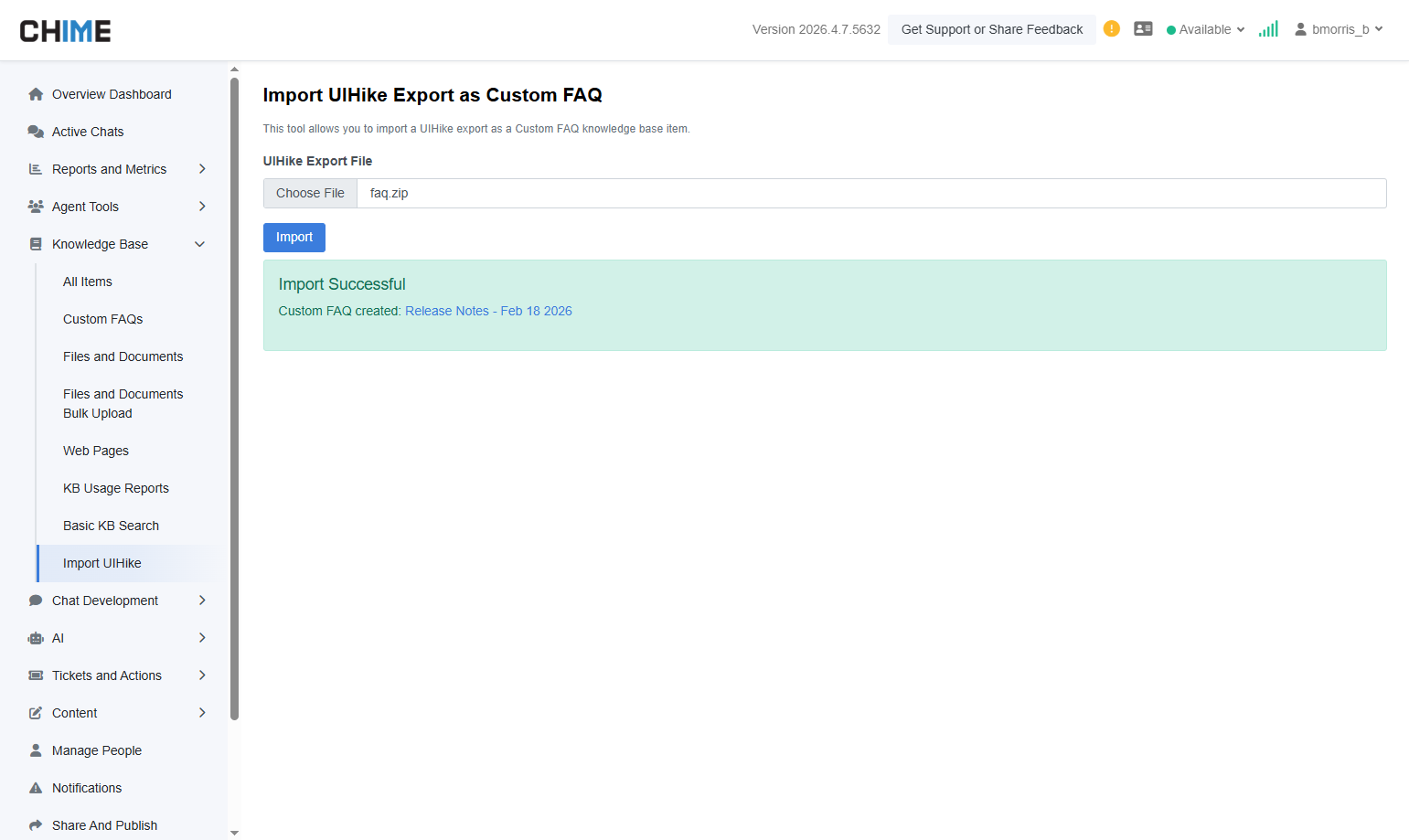Expand the Reports and Metrics section
1409x840 pixels.
coord(201,169)
